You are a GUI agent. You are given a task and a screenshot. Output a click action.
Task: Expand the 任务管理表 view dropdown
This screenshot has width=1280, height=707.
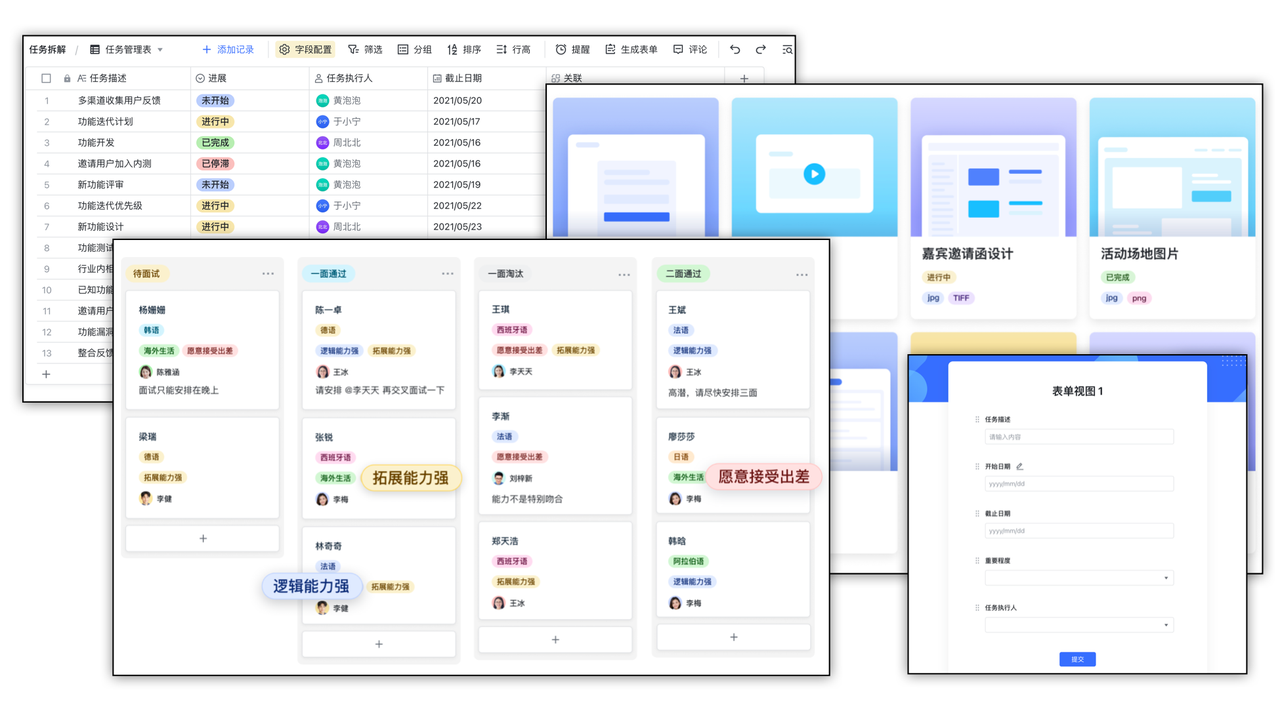click(160, 50)
